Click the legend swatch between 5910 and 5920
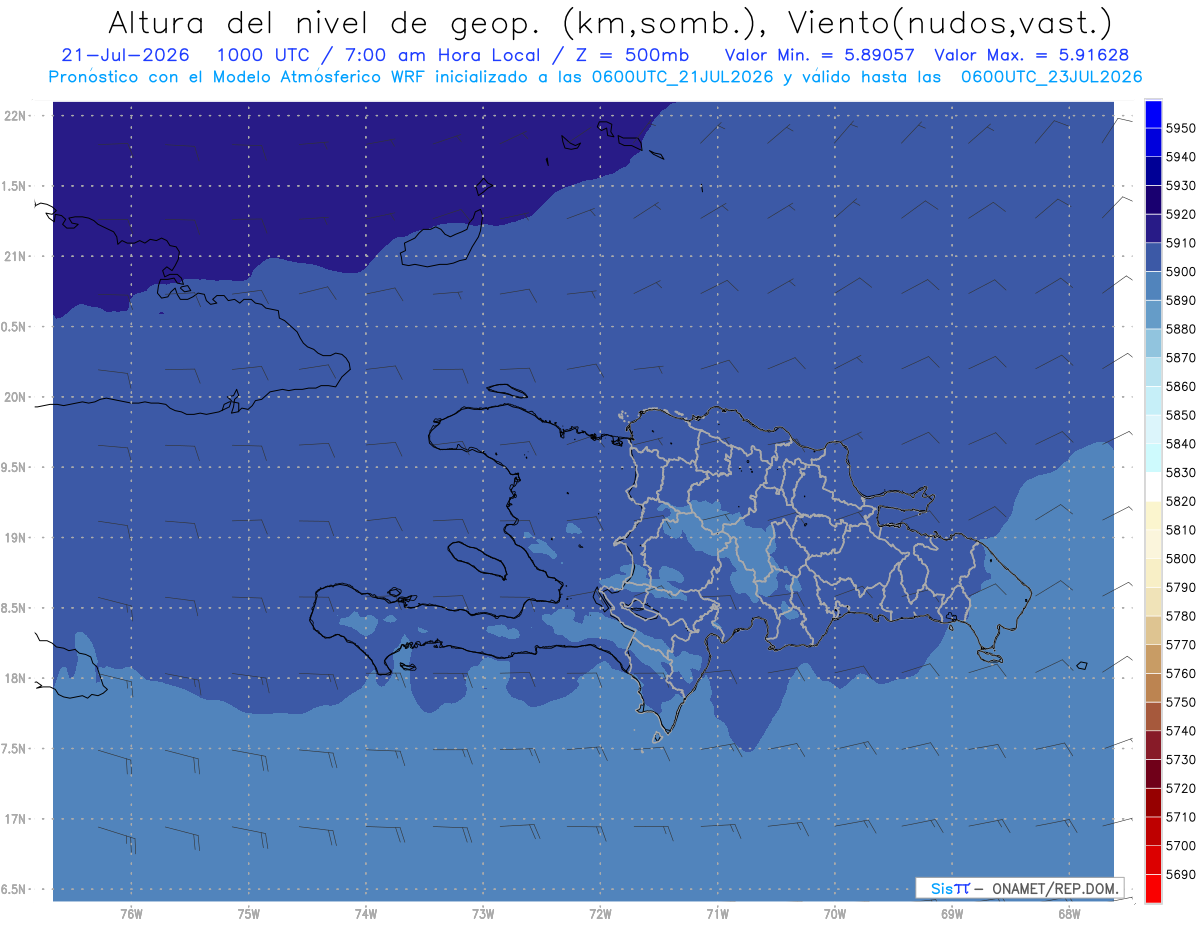The width and height of the screenshot is (1200, 927). pyautogui.click(x=1153, y=229)
